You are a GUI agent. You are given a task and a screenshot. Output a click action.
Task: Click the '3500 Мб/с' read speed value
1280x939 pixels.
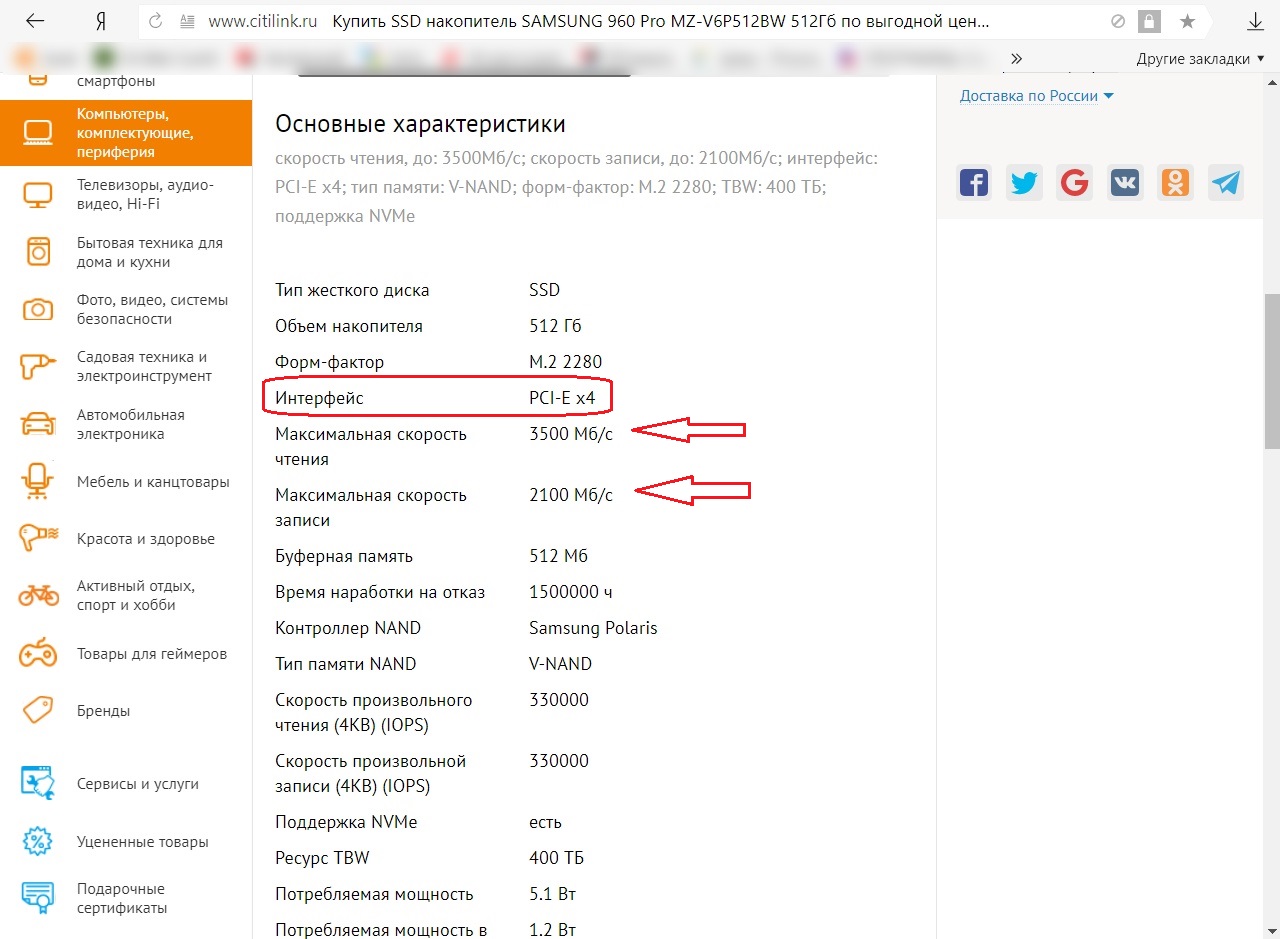coord(571,434)
